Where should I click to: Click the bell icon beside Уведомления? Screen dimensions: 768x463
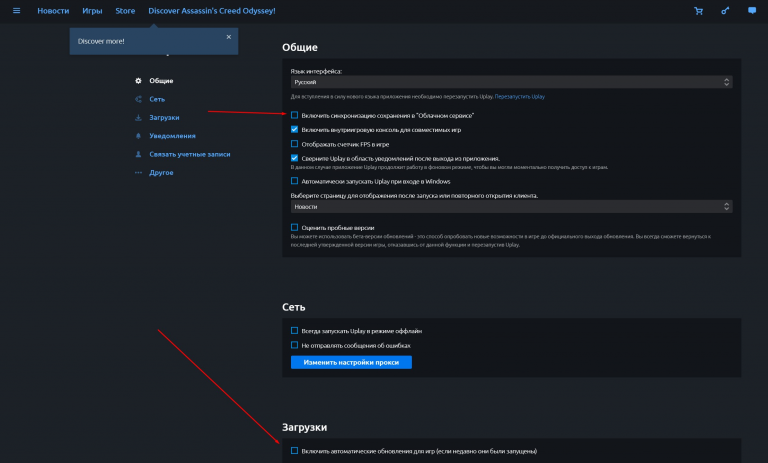pyautogui.click(x=138, y=136)
